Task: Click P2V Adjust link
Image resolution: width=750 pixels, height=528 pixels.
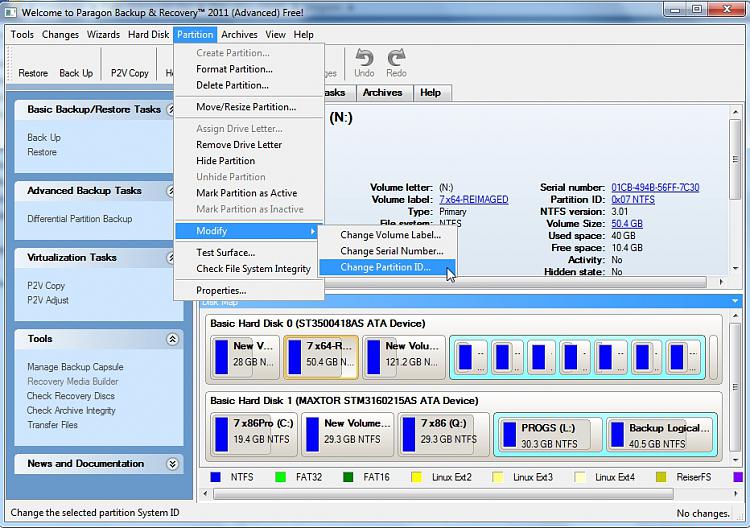Action: click(48, 300)
